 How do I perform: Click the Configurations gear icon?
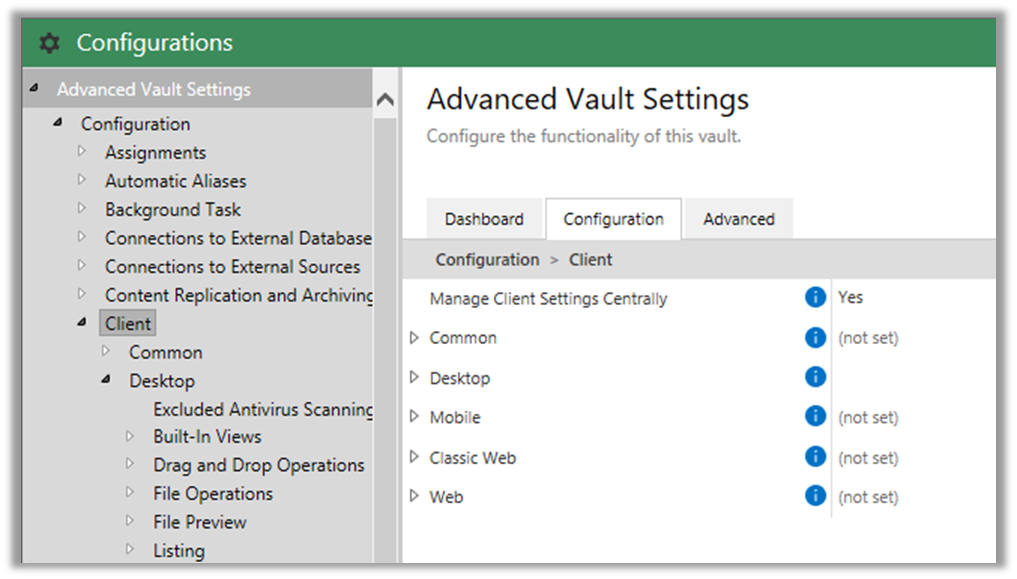[49, 43]
